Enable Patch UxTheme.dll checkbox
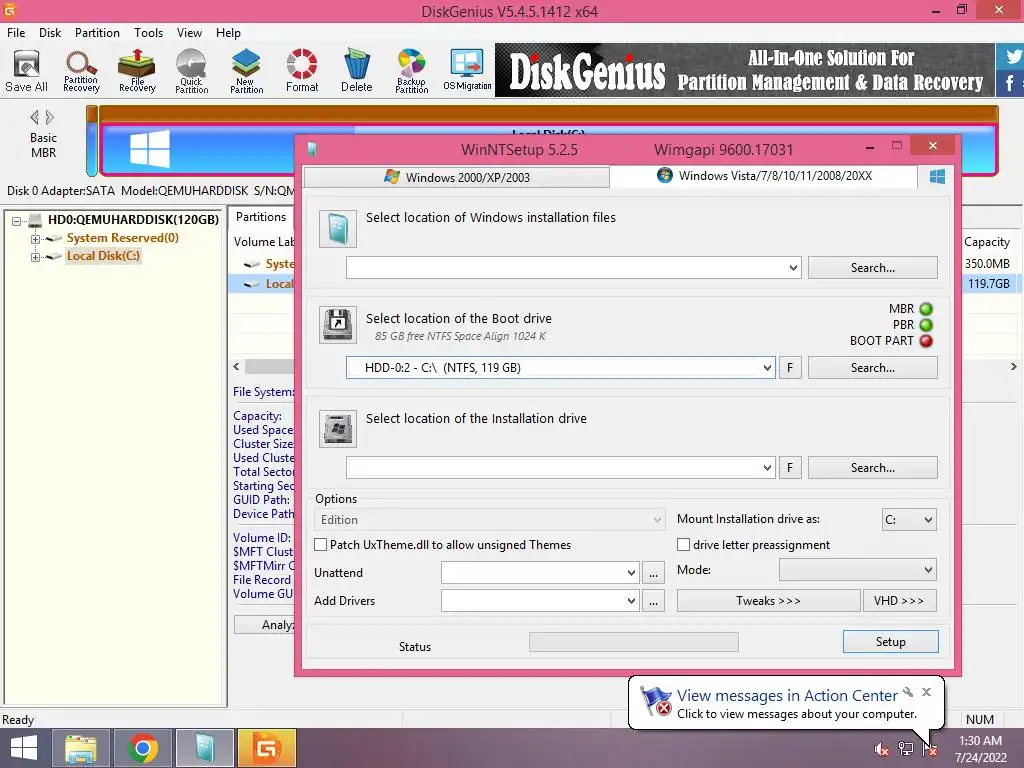 [321, 545]
